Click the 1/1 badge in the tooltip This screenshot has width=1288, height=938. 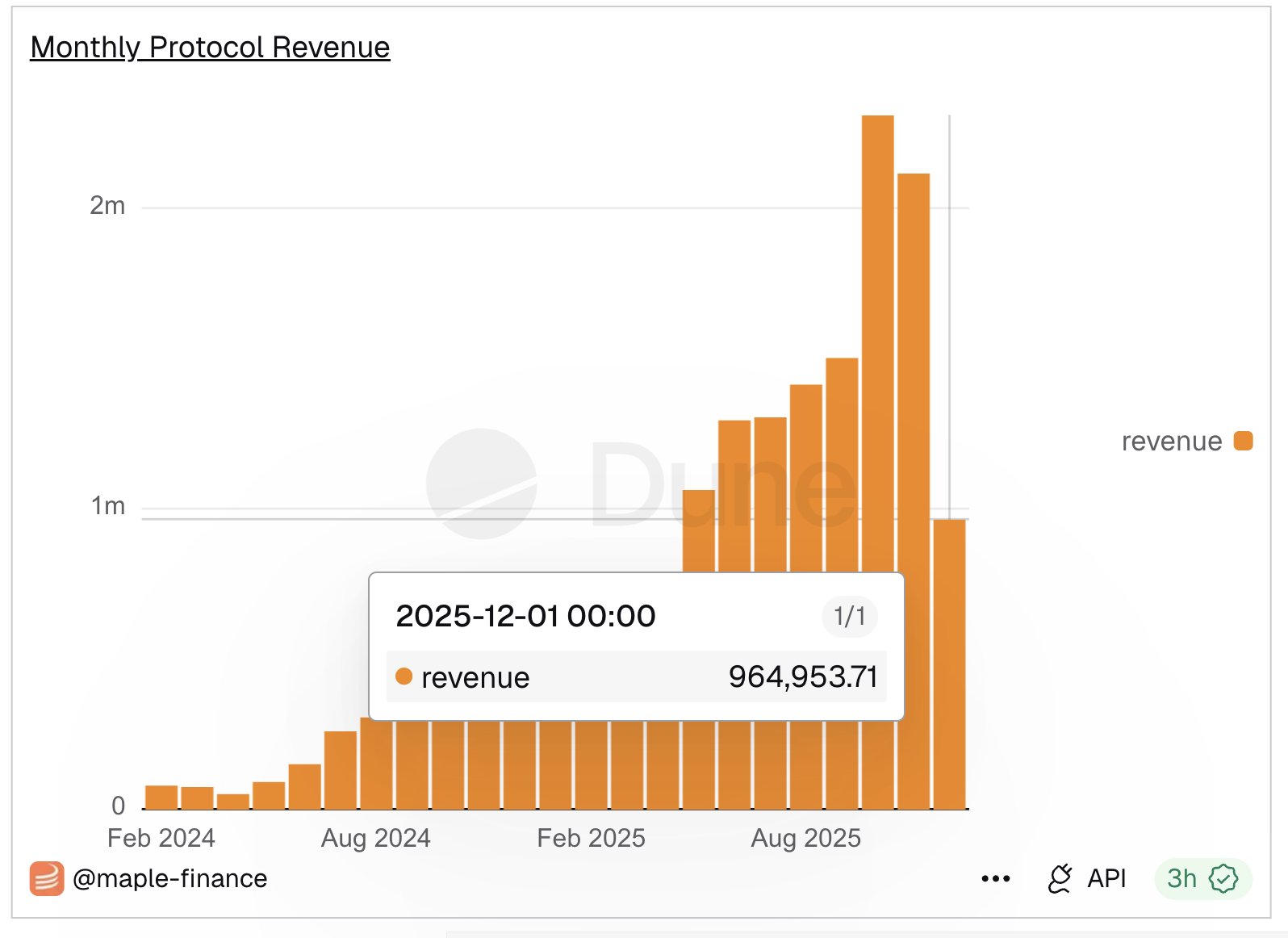pyautogui.click(x=850, y=617)
